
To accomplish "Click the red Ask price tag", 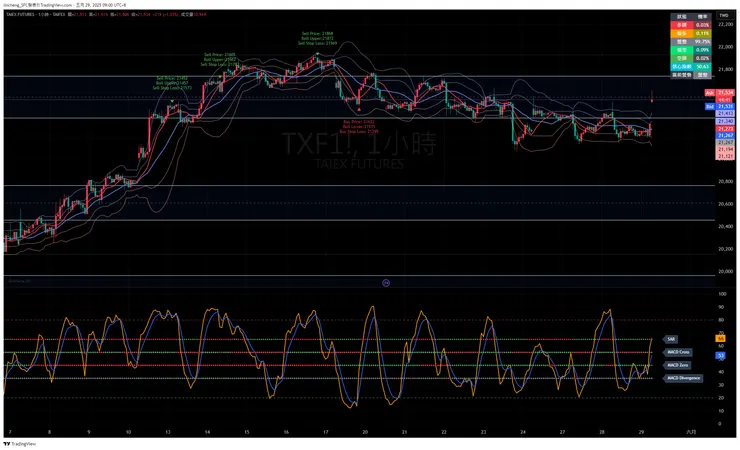I will 710,93.
